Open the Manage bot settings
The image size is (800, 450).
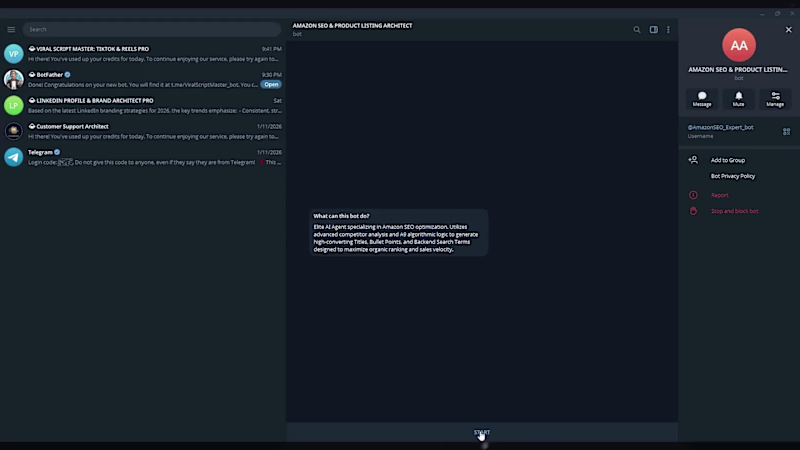pos(775,99)
